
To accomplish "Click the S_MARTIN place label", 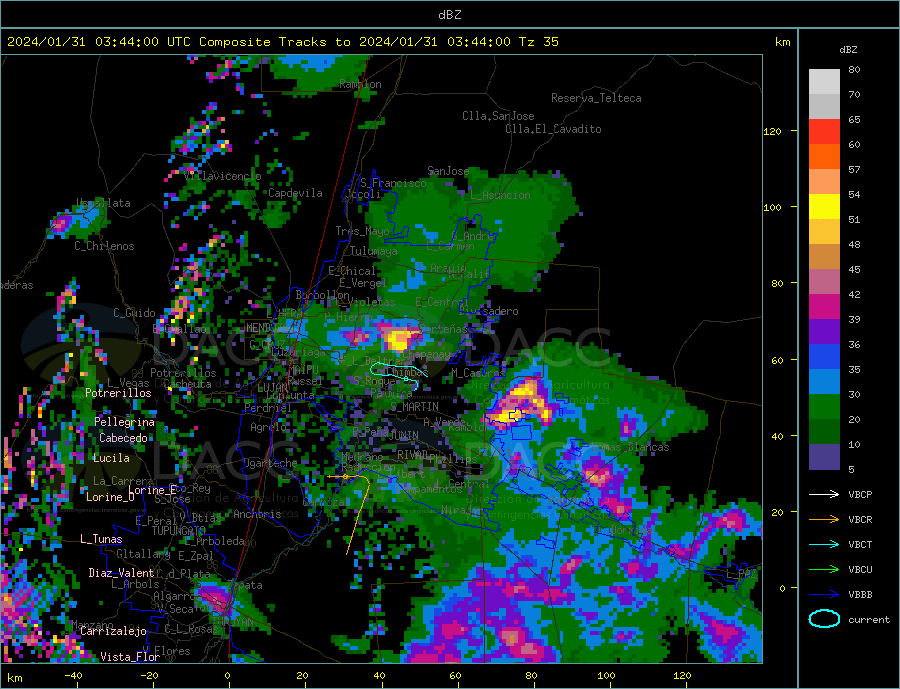I will click(414, 407).
